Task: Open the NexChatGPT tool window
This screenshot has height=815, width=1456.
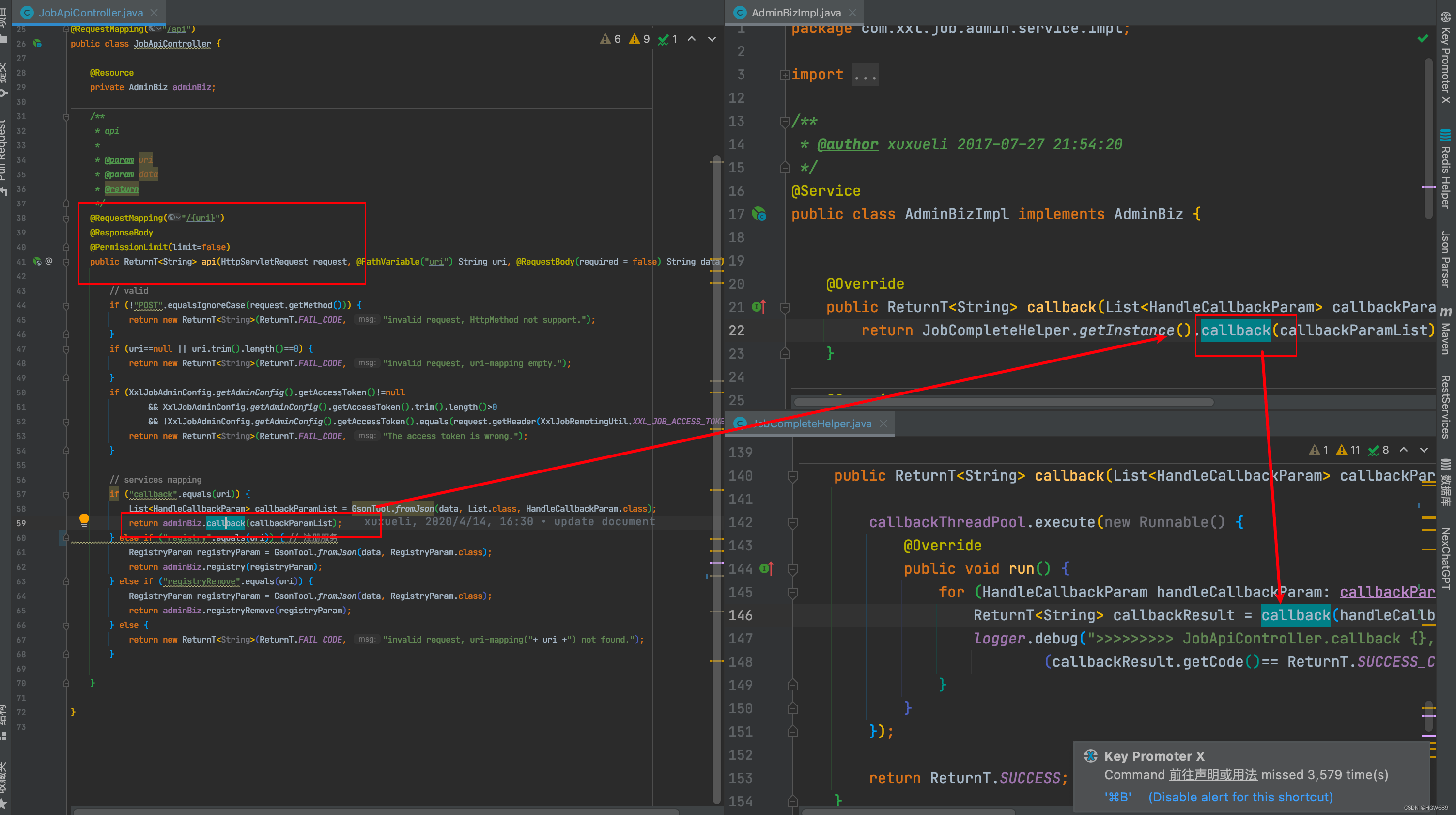Action: pos(1446,559)
